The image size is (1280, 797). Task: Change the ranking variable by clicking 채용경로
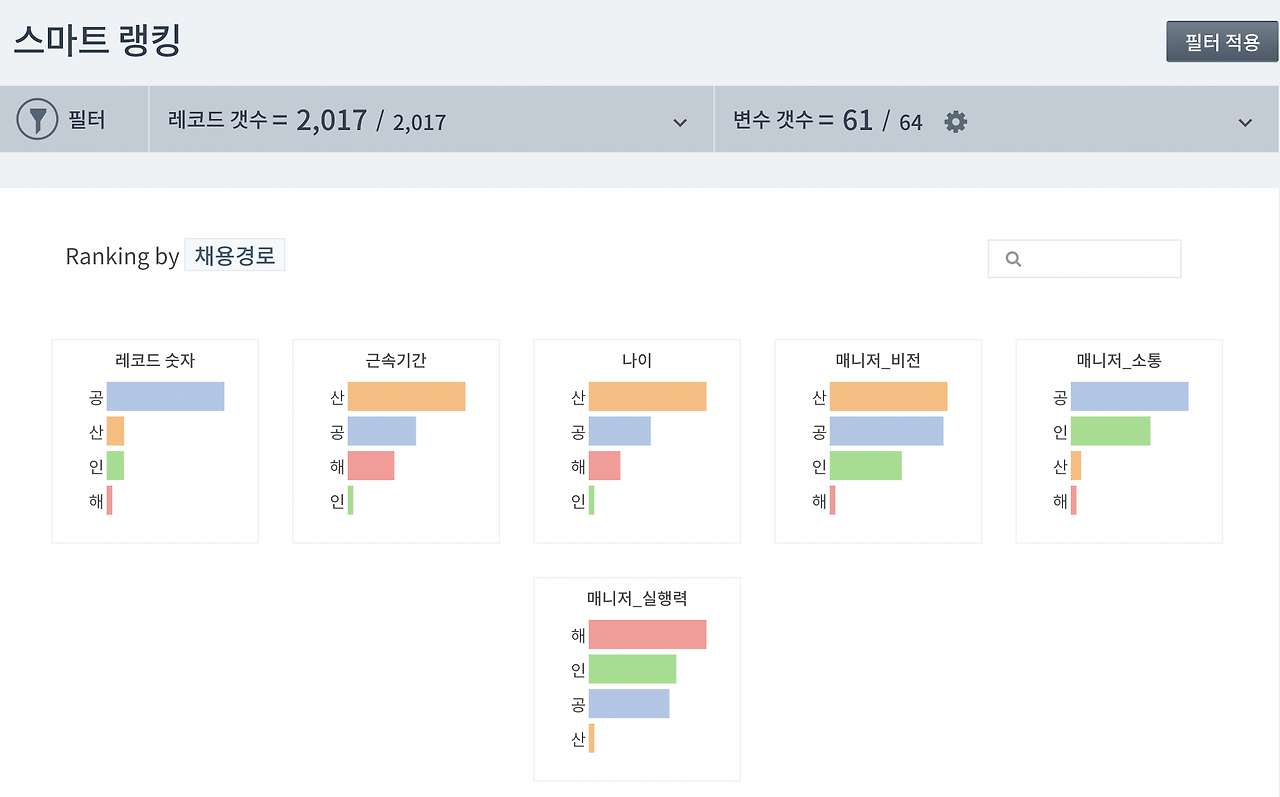point(234,255)
